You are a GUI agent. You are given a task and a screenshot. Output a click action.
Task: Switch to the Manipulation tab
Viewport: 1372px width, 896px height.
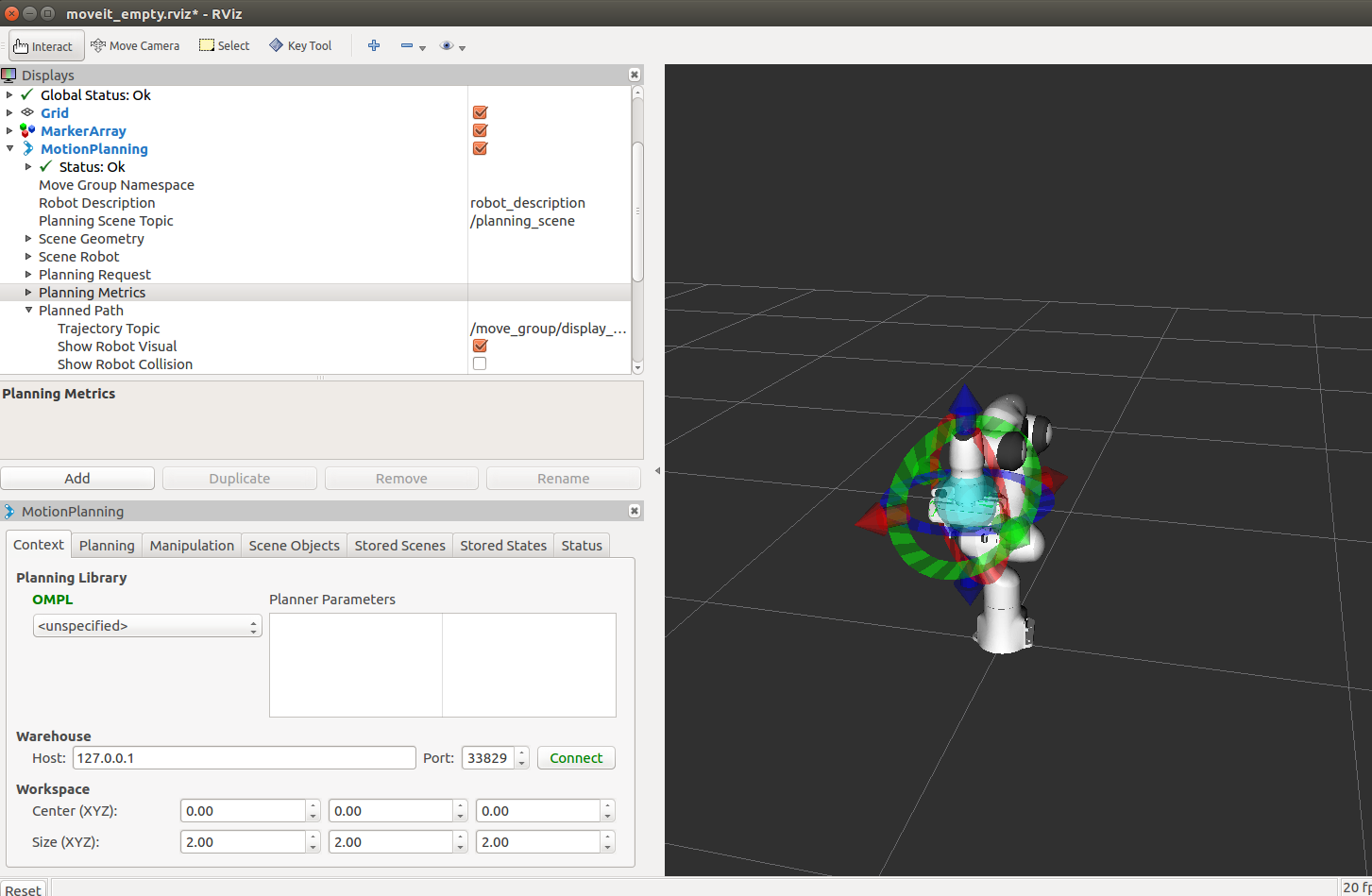tap(192, 546)
